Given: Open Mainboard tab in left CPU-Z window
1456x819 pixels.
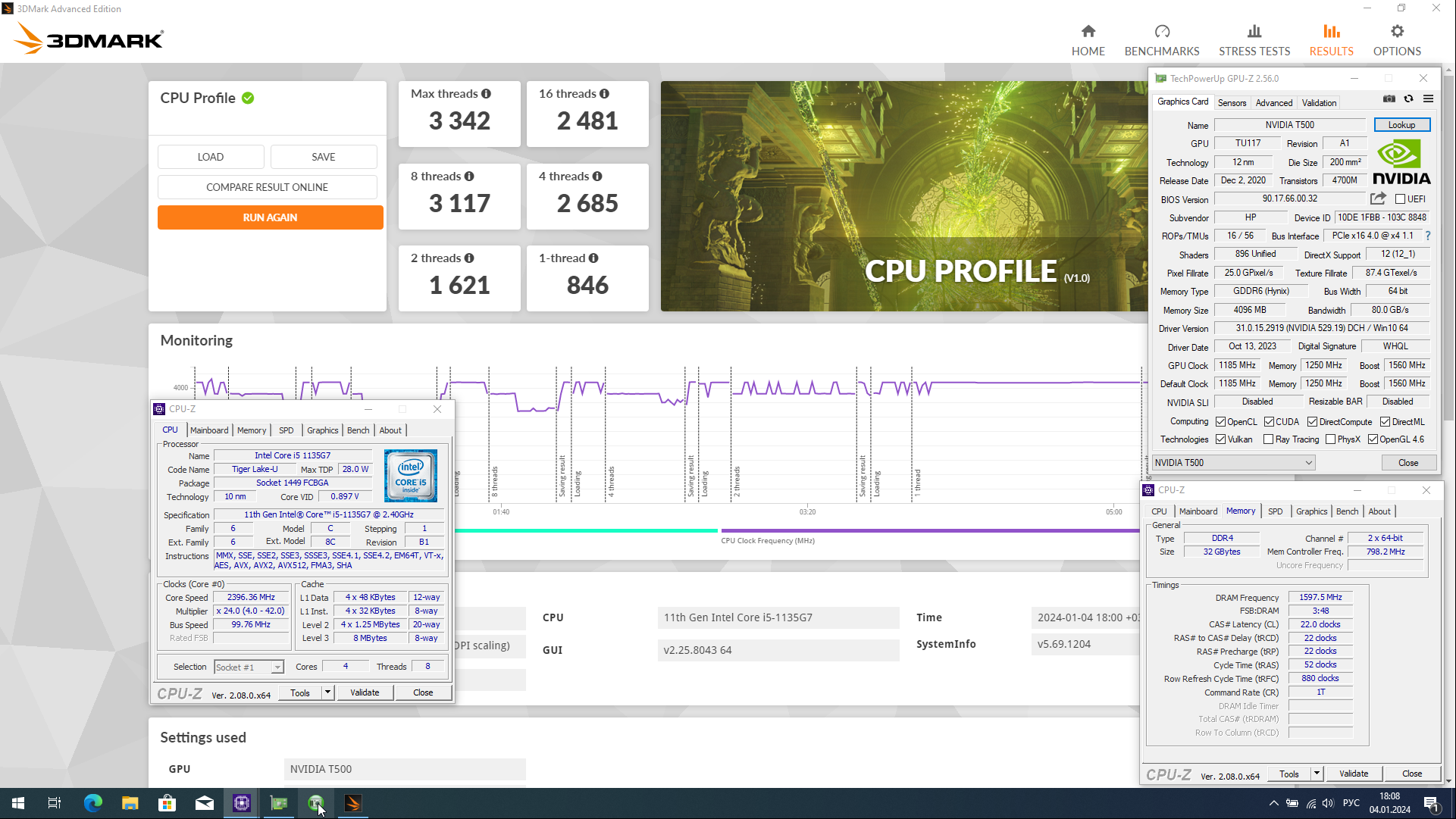Looking at the screenshot, I should pos(209,430).
